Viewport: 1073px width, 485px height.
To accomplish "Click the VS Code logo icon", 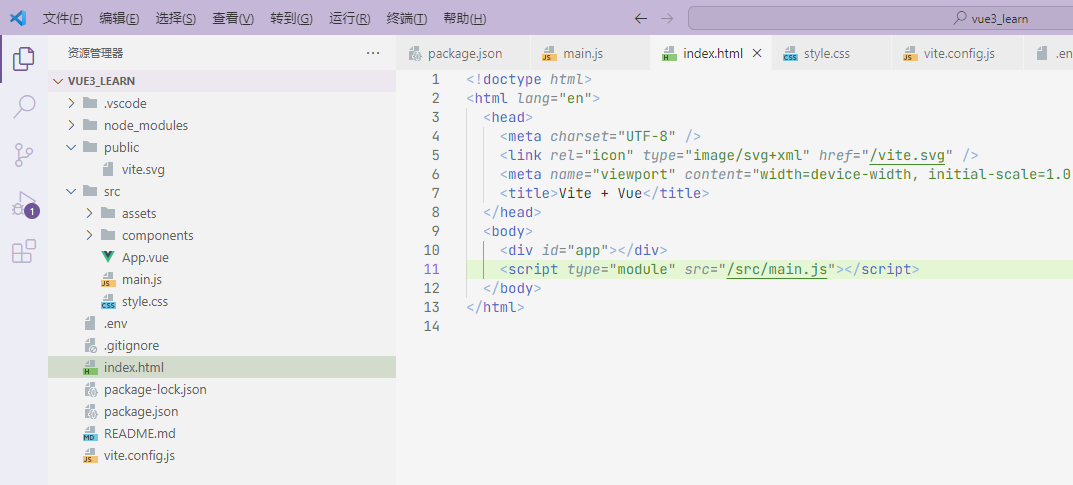I will [18, 18].
